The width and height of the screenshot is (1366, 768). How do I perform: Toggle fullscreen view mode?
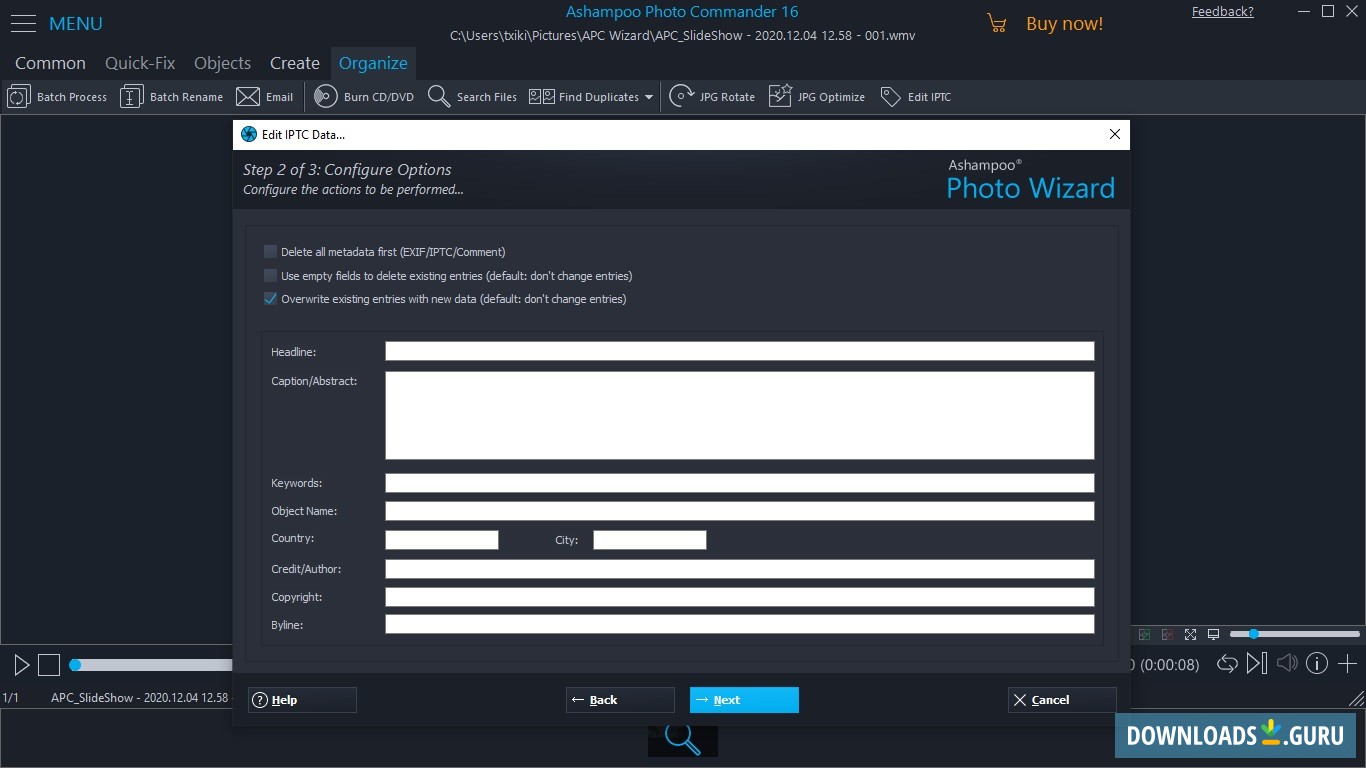1190,634
